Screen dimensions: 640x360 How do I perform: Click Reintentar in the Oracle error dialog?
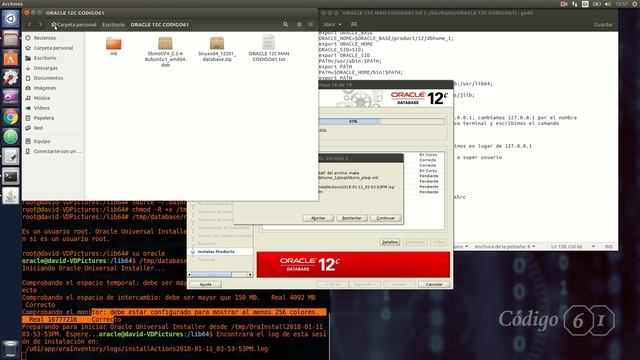(x=352, y=218)
